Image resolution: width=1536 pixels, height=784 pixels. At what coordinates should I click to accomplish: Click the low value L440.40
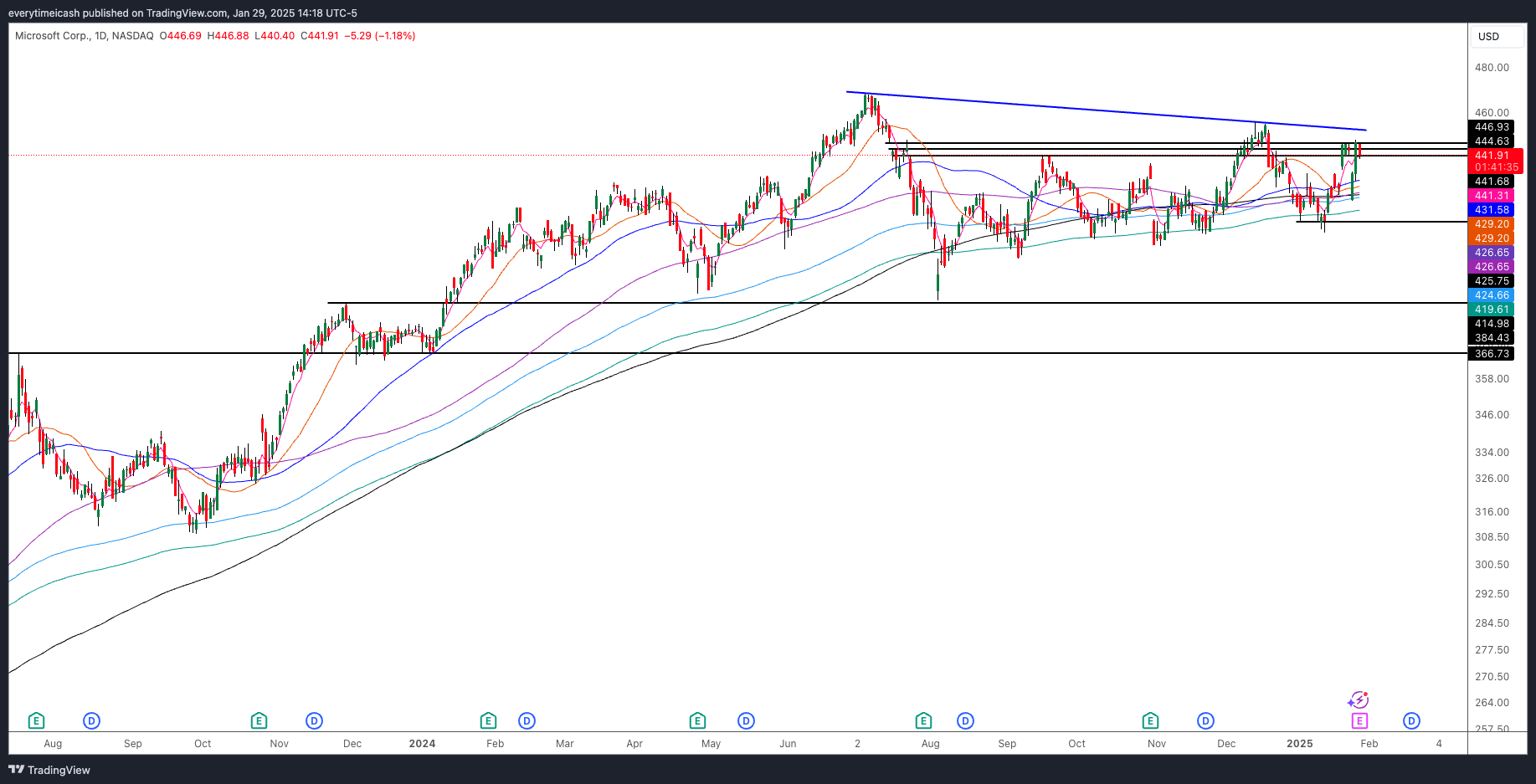[x=275, y=36]
